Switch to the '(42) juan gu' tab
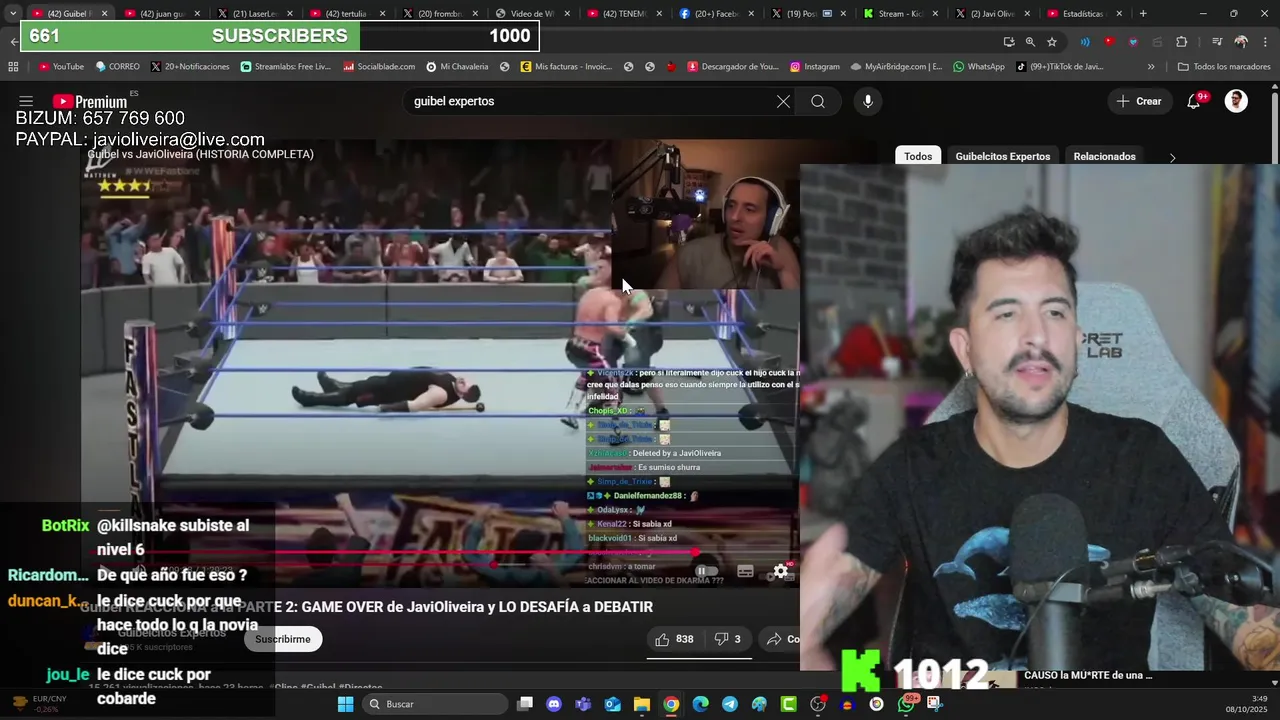The width and height of the screenshot is (1280, 720). click(162, 14)
